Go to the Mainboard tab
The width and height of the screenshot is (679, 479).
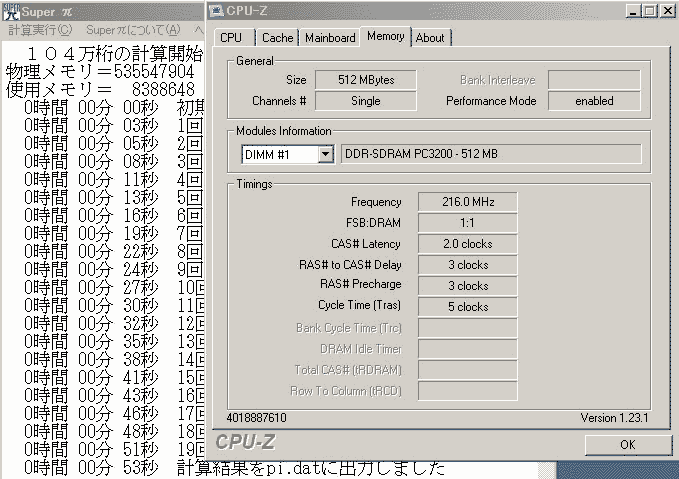coord(330,38)
